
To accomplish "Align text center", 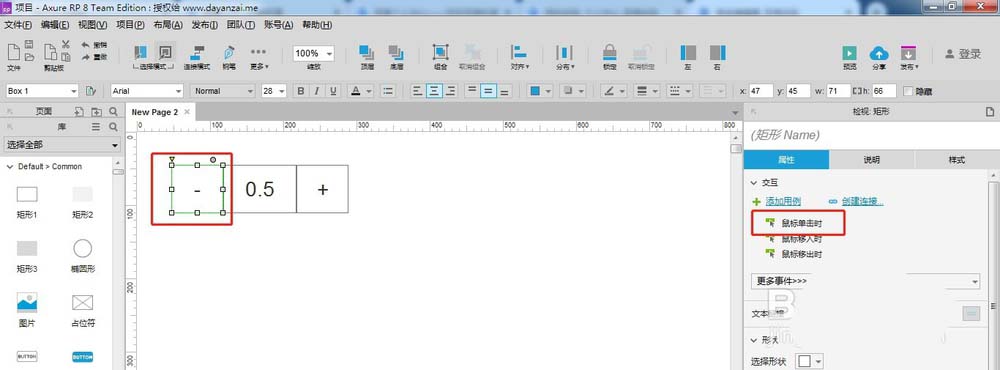I will pos(434,91).
